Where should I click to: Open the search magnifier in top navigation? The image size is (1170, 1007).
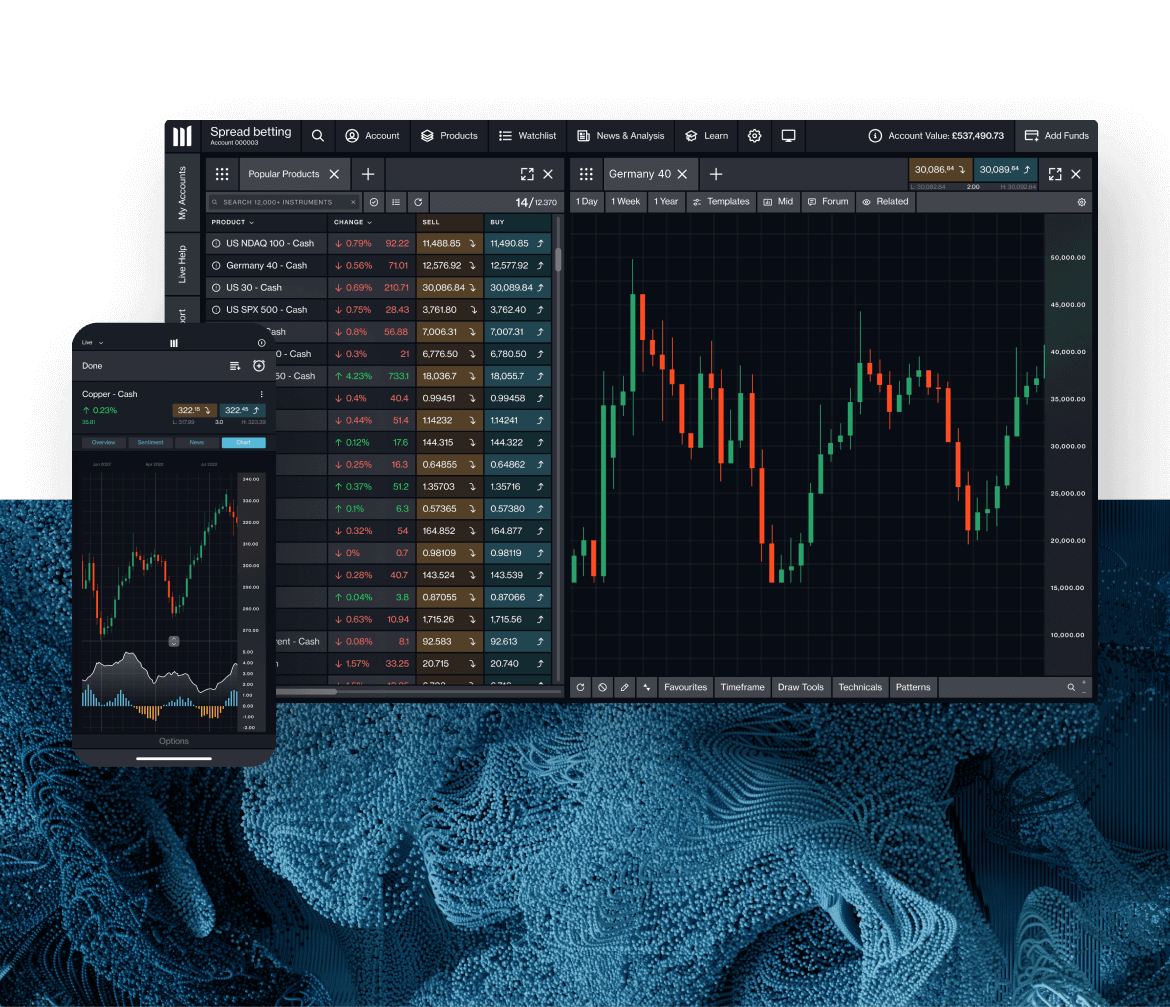tap(318, 136)
